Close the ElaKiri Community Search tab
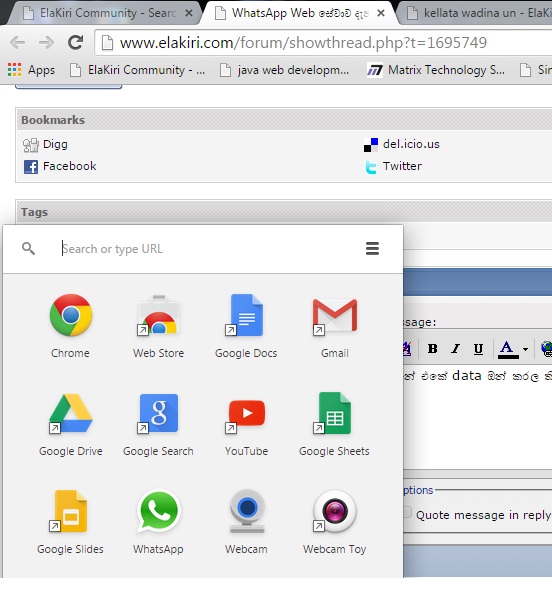Screen dimensions: 552x596 tap(189, 13)
